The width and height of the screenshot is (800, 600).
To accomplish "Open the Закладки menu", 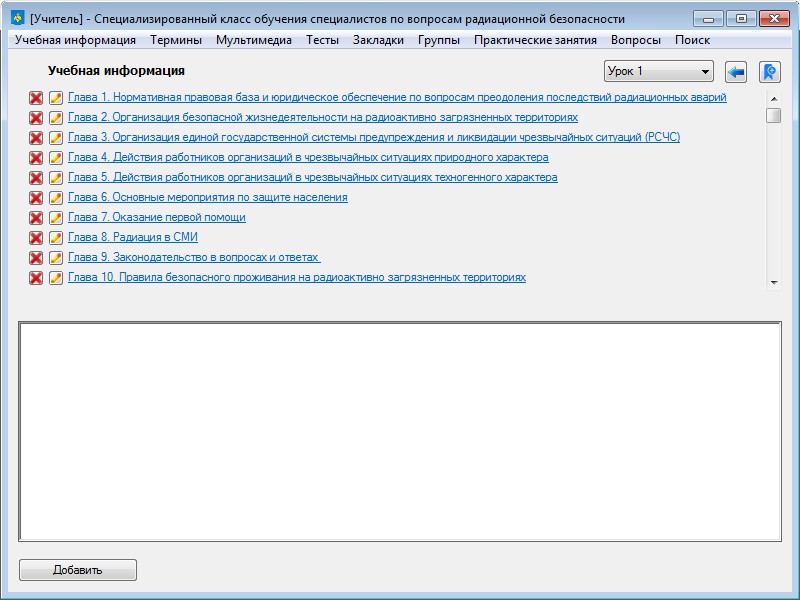I will (x=378, y=40).
